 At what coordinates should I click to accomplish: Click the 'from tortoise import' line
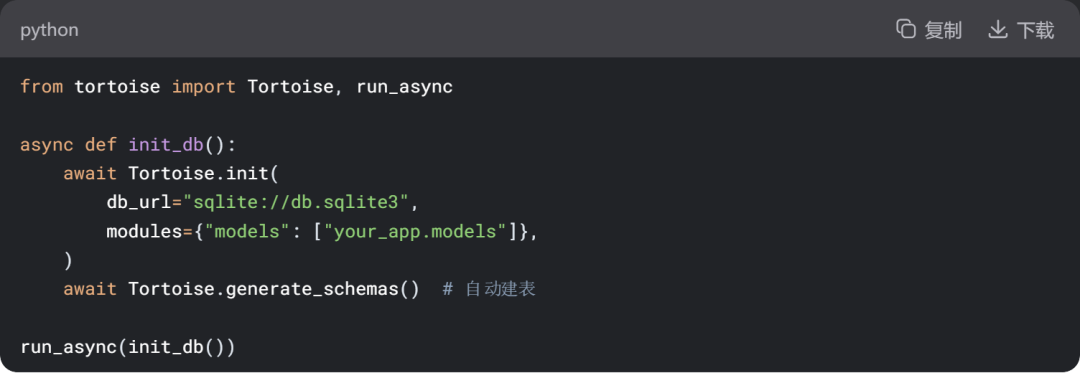[236, 87]
